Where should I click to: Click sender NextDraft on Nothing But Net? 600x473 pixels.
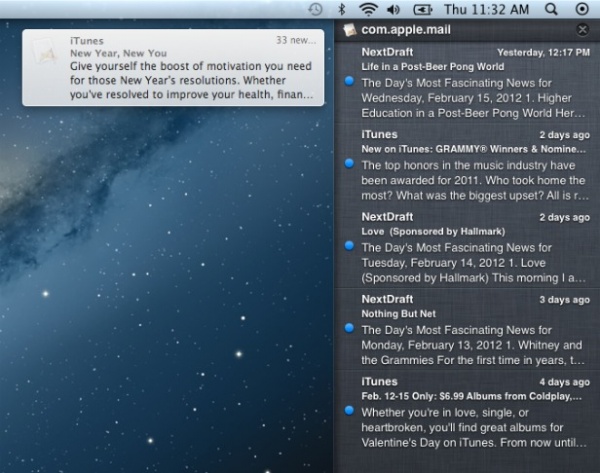pos(387,299)
